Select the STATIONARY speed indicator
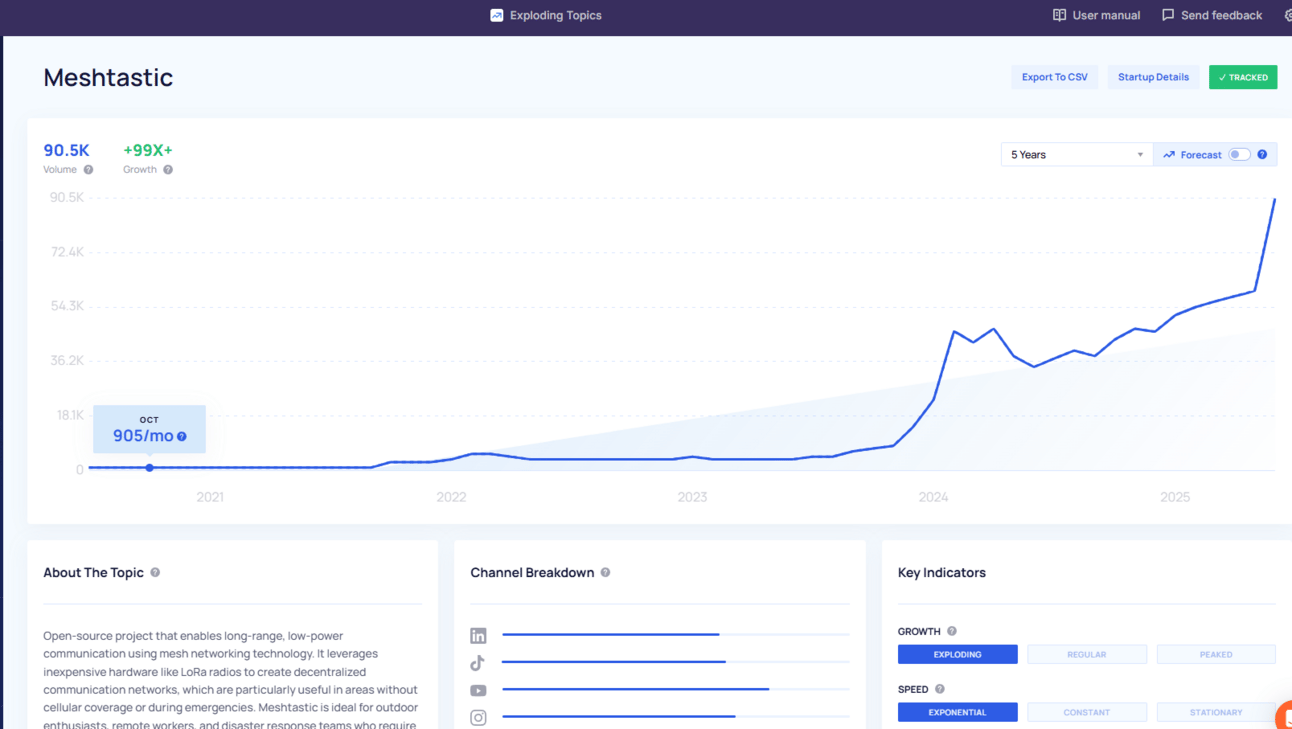 click(1216, 712)
